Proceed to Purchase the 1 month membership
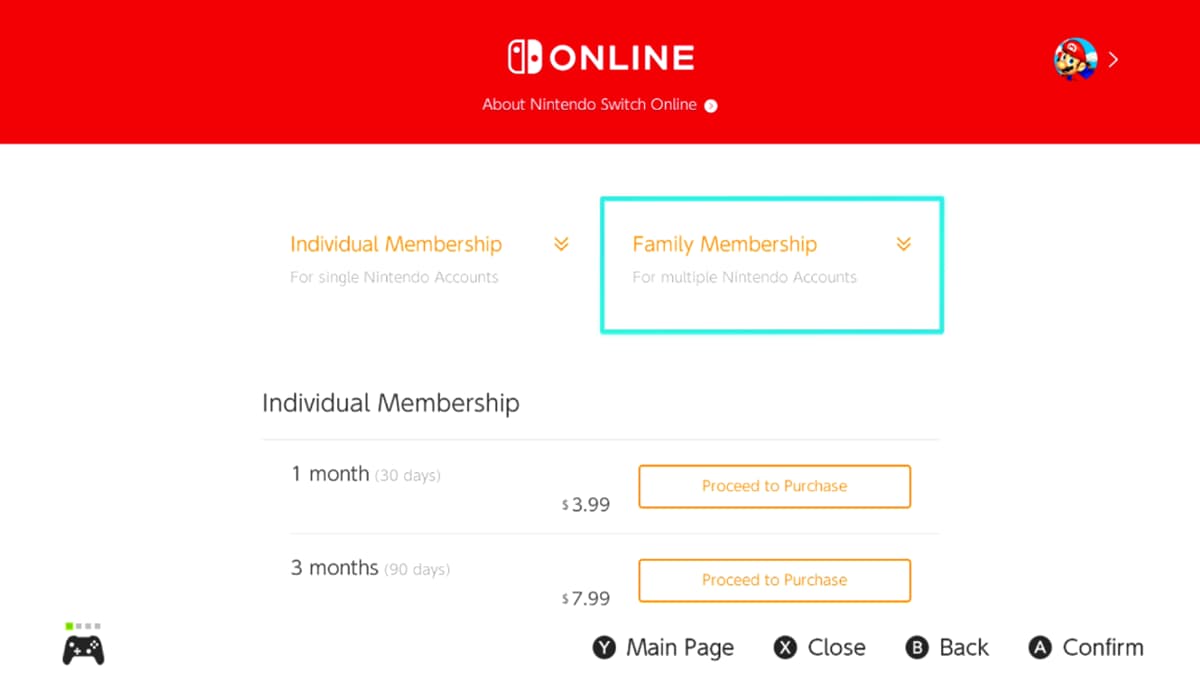This screenshot has height=675, width=1200. [773, 486]
